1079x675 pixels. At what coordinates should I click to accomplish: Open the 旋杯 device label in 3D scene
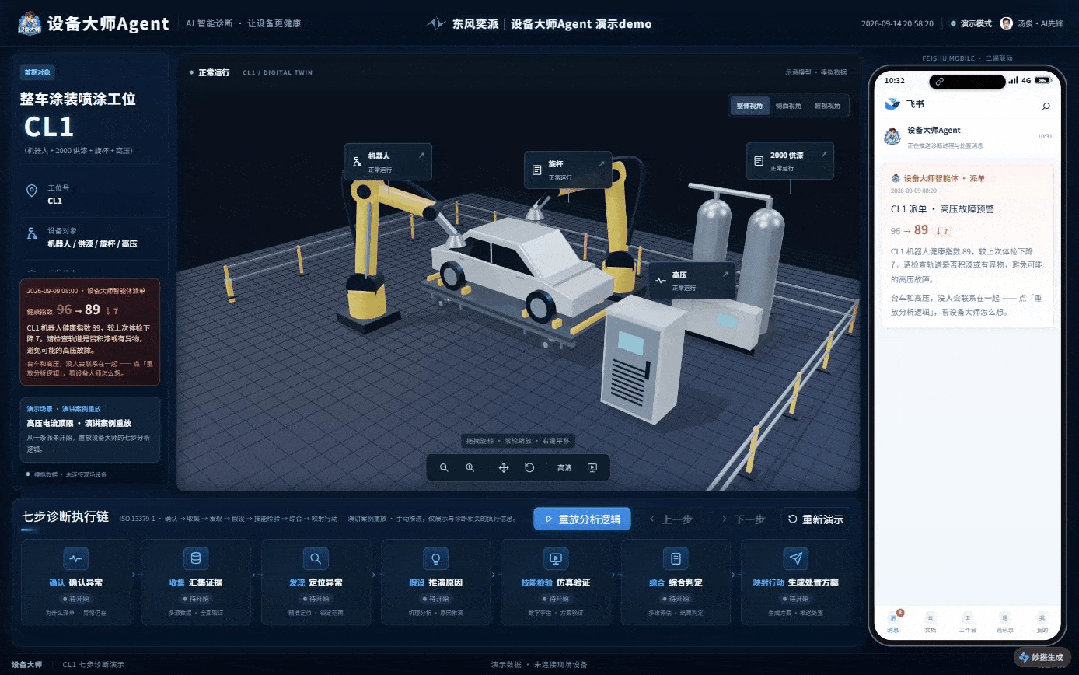click(x=568, y=169)
